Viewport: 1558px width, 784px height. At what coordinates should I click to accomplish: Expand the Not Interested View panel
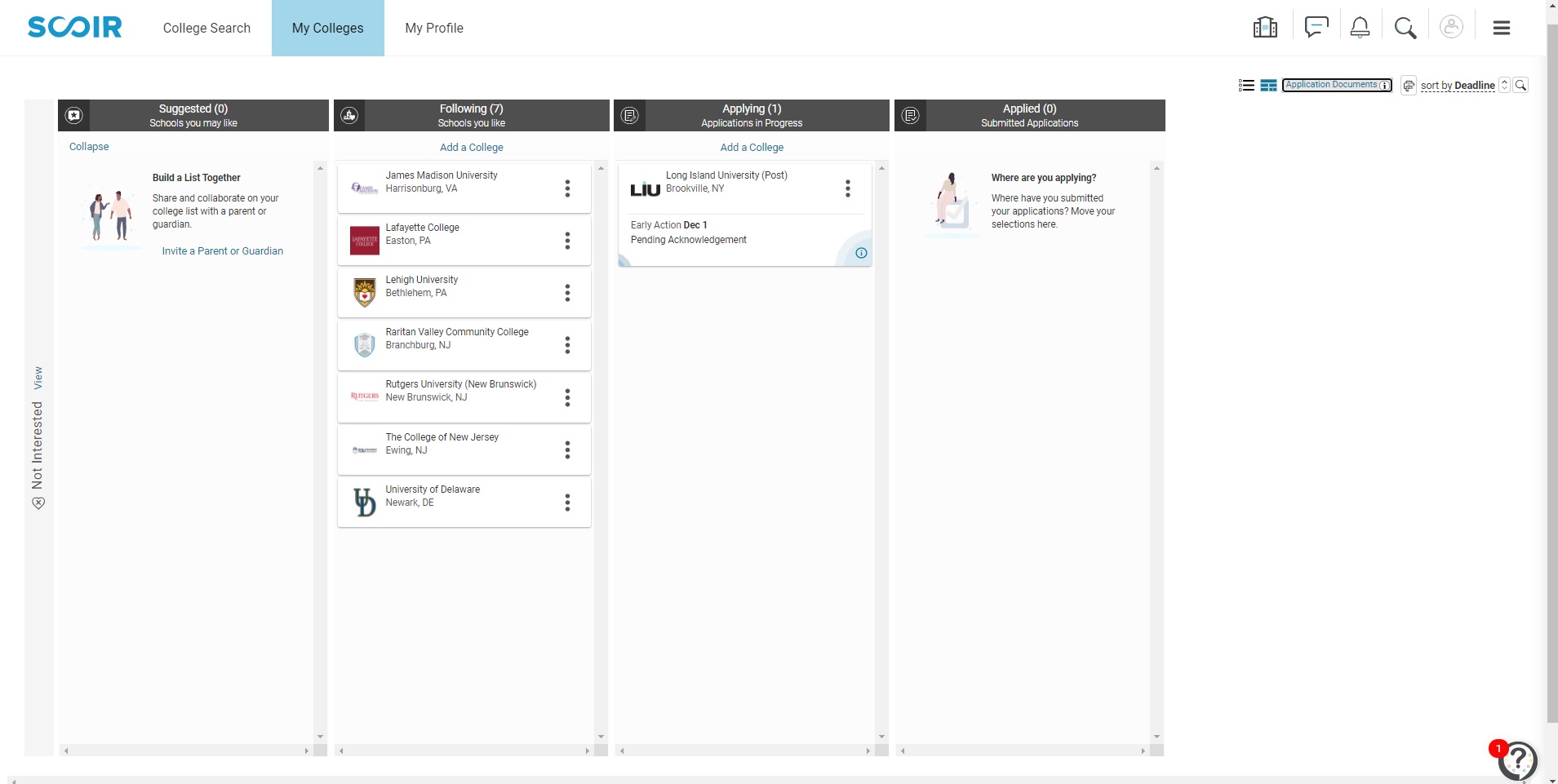click(38, 378)
